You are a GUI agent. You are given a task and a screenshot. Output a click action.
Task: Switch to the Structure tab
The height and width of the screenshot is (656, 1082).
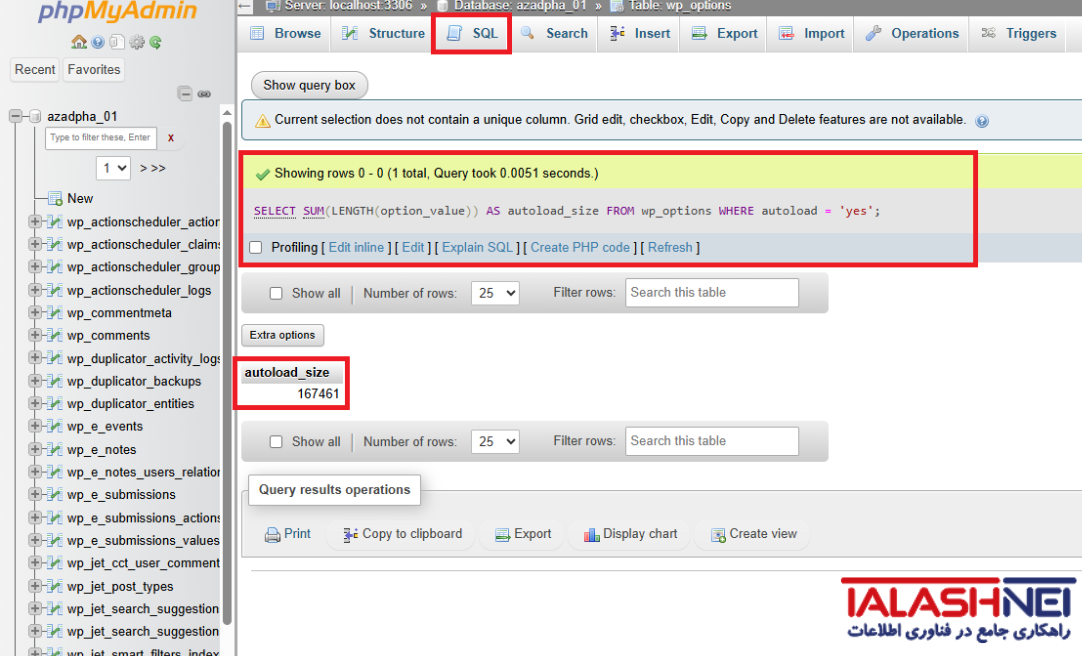pyautogui.click(x=384, y=33)
